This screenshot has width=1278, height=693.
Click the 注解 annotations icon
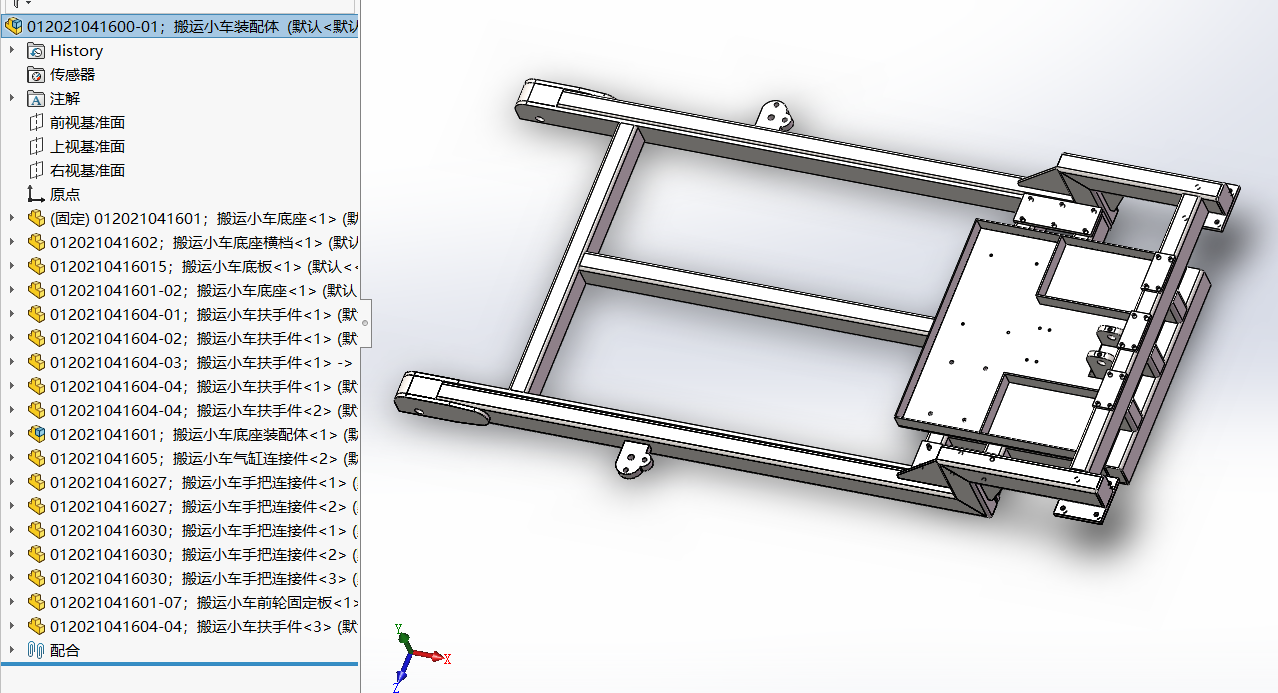[x=36, y=99]
